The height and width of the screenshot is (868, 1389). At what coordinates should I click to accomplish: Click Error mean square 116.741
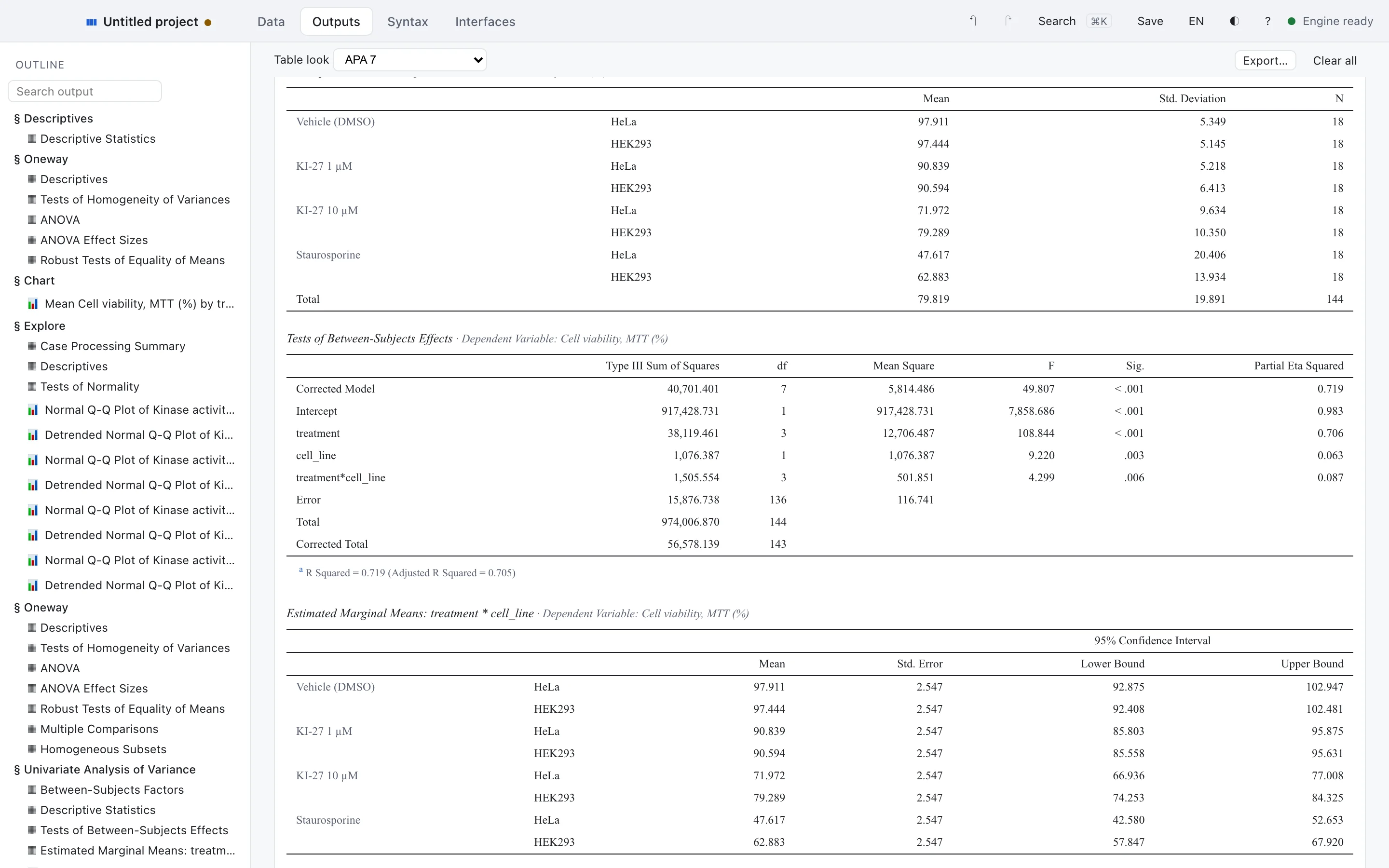915,500
